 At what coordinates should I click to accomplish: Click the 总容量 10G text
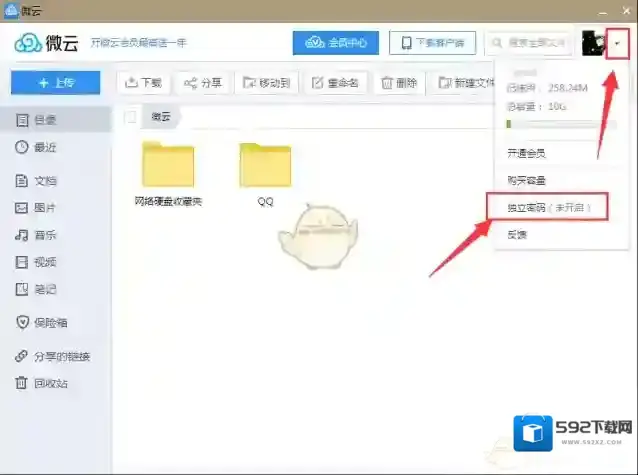click(536, 107)
